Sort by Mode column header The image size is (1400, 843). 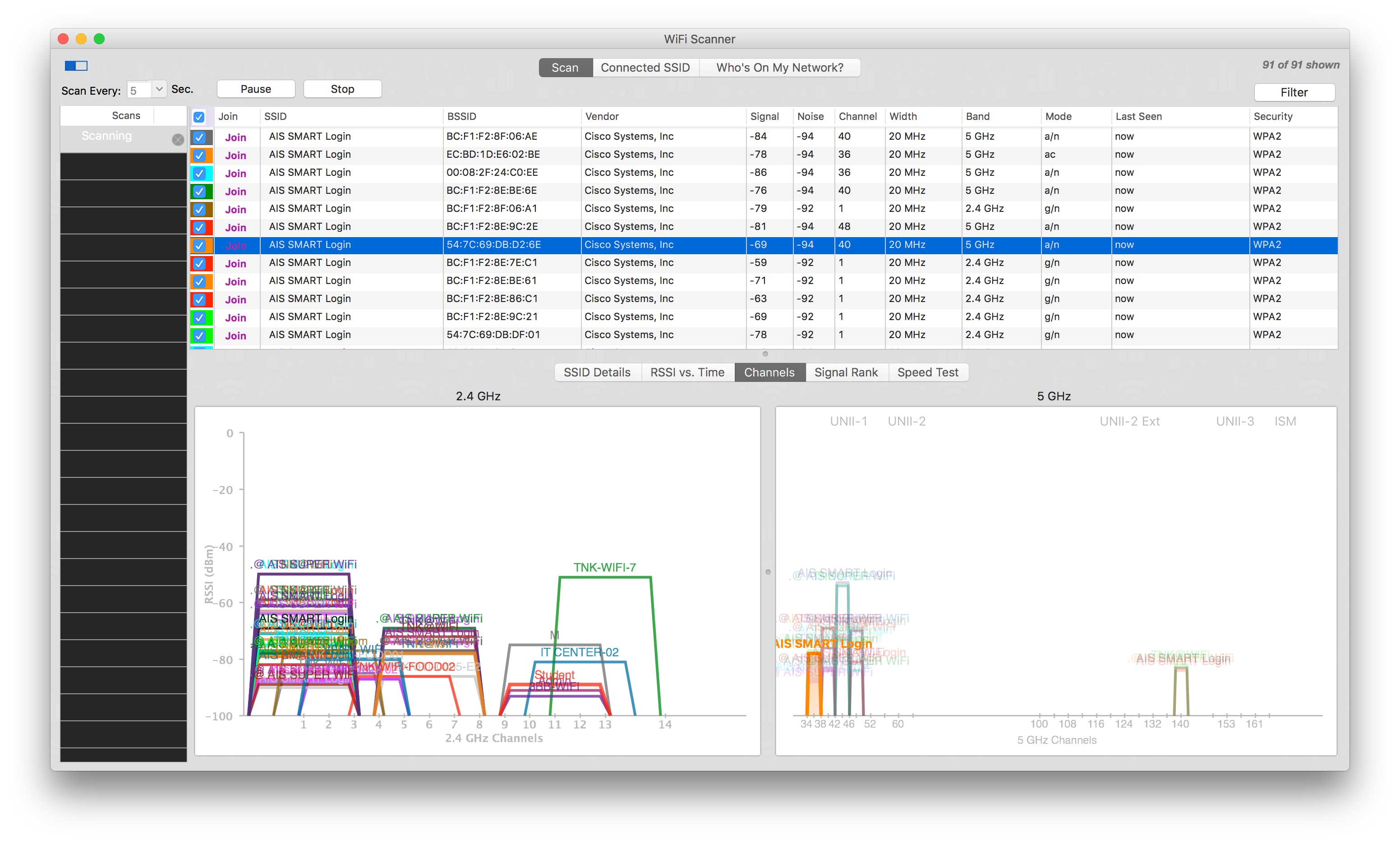tap(1076, 116)
